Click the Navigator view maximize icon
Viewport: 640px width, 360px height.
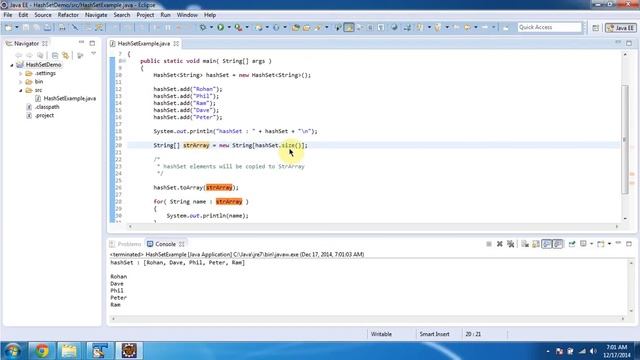[x=92, y=43]
